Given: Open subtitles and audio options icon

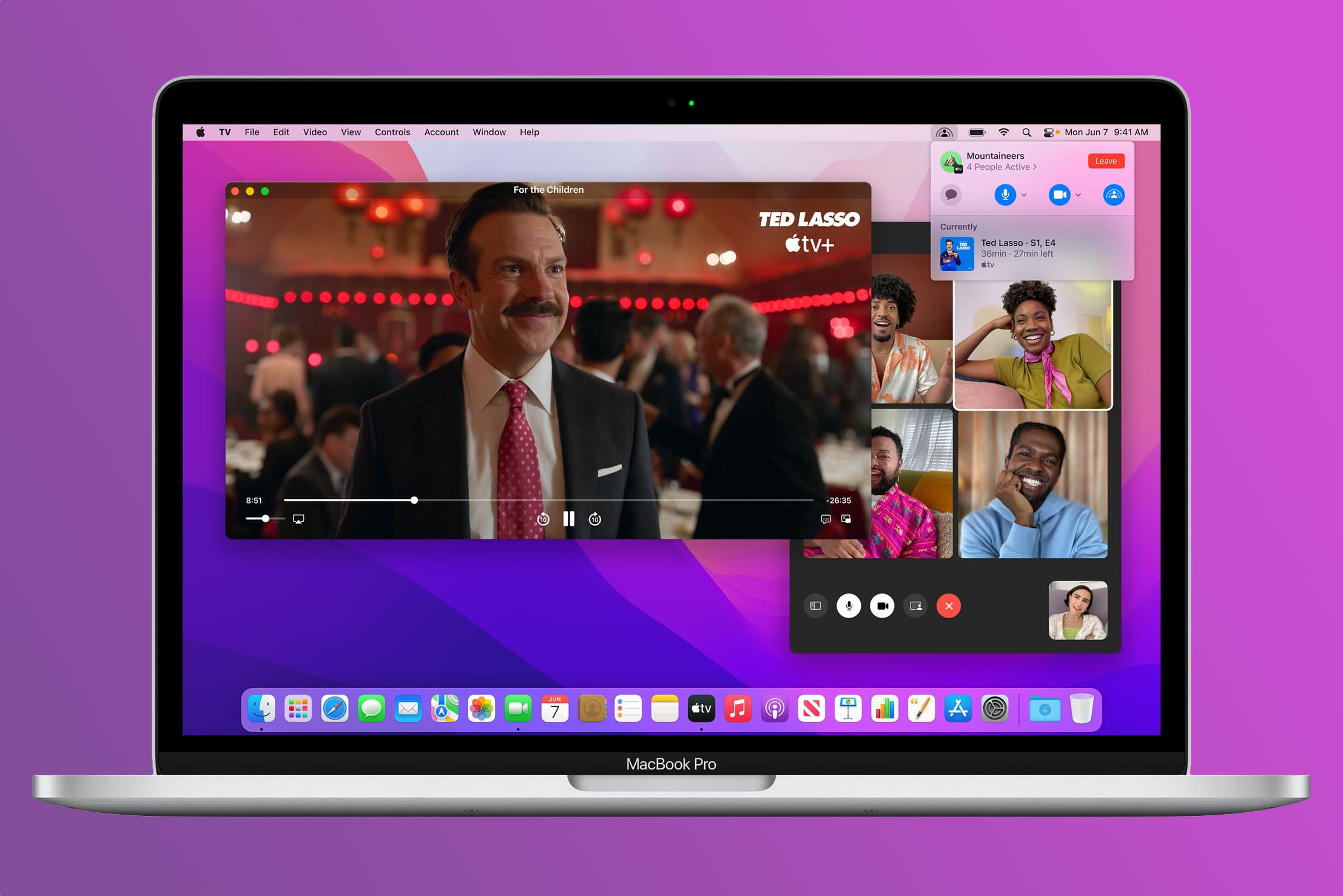Looking at the screenshot, I should click(826, 519).
